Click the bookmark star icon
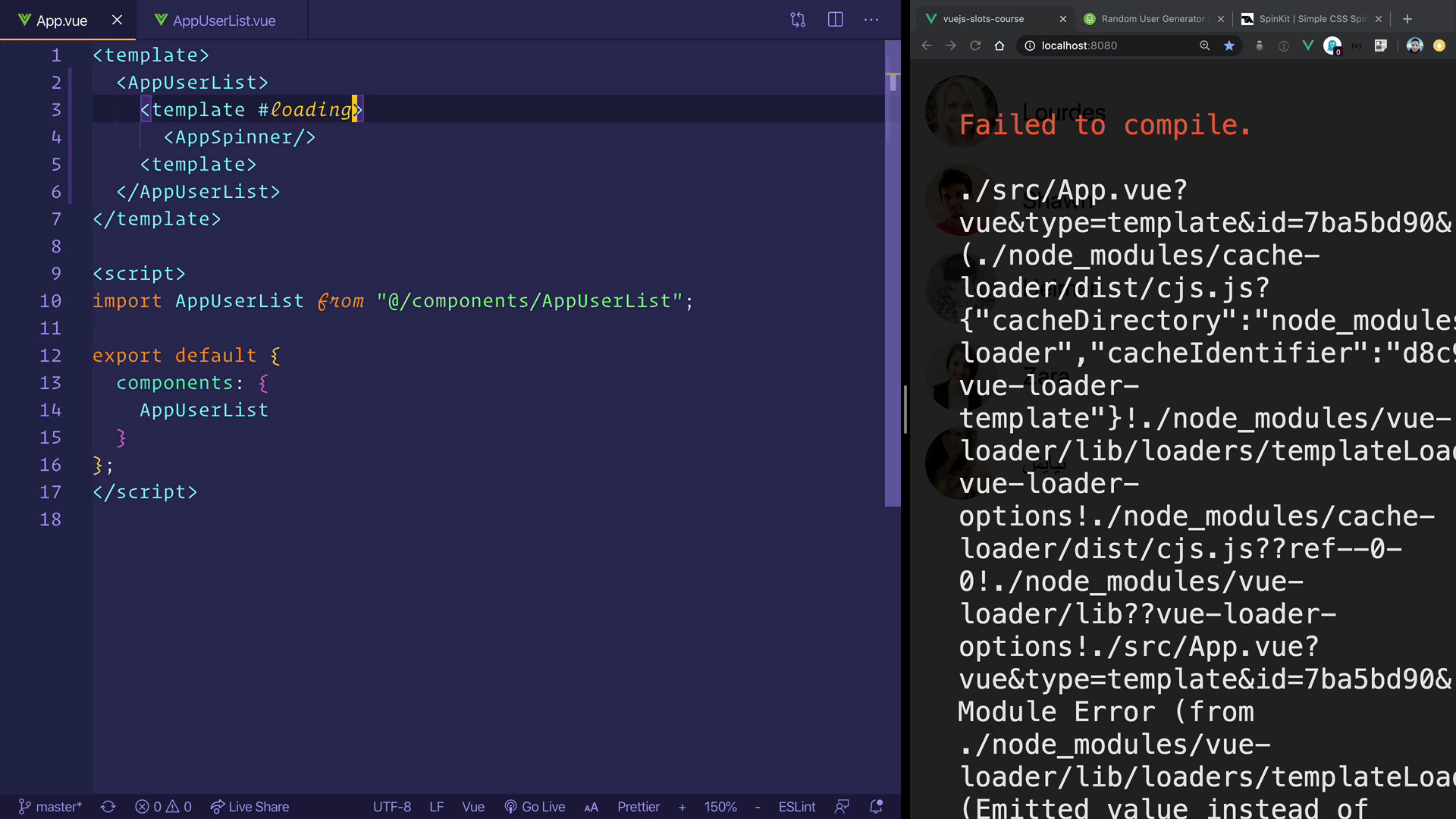1456x819 pixels. click(x=1229, y=45)
